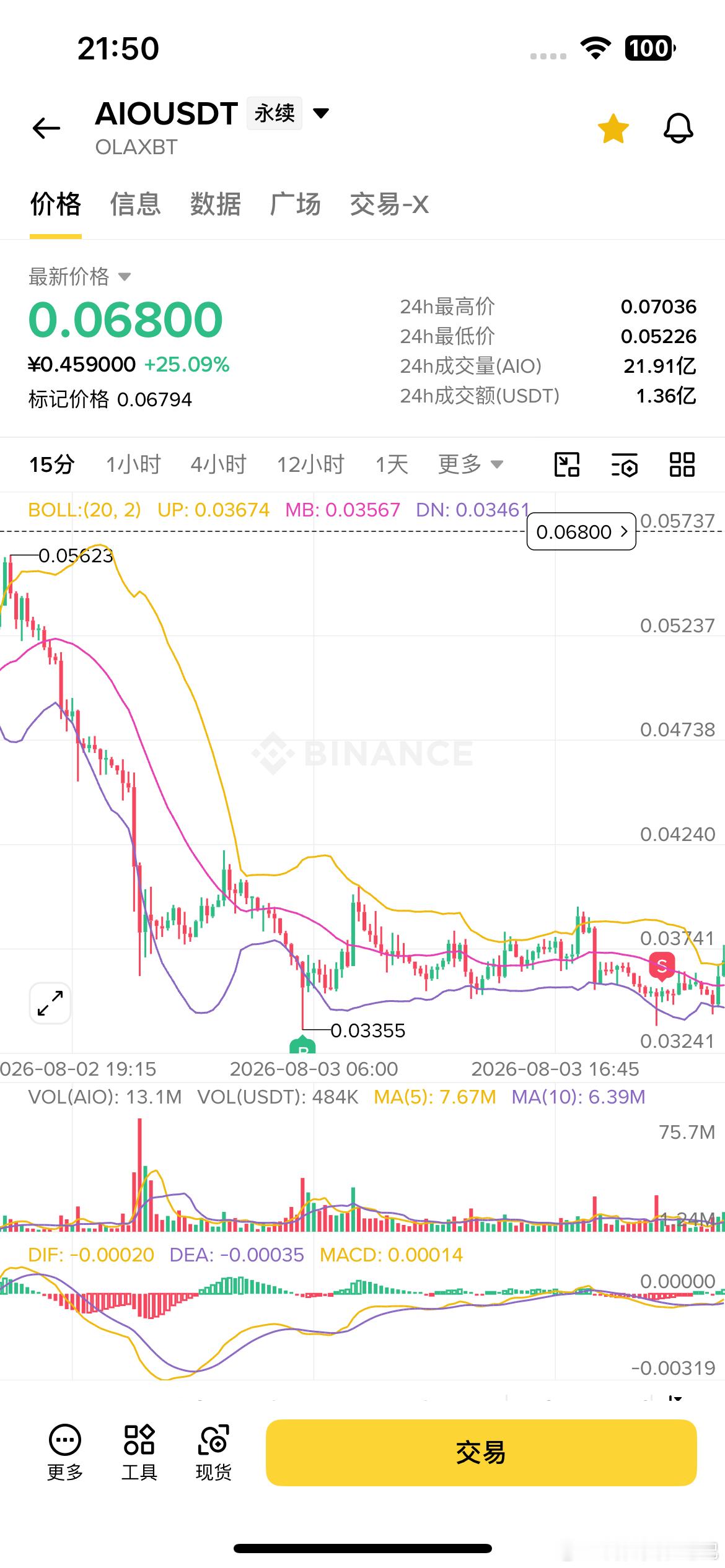The image size is (725, 1568).
Task: Open the 最新价格 dropdown
Action: click(80, 276)
